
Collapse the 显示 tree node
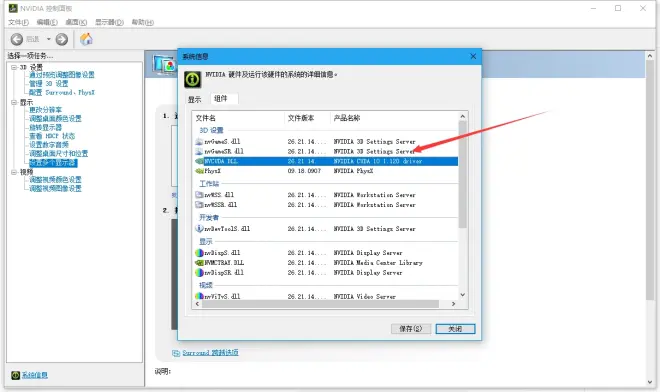pyautogui.click(x=14, y=102)
